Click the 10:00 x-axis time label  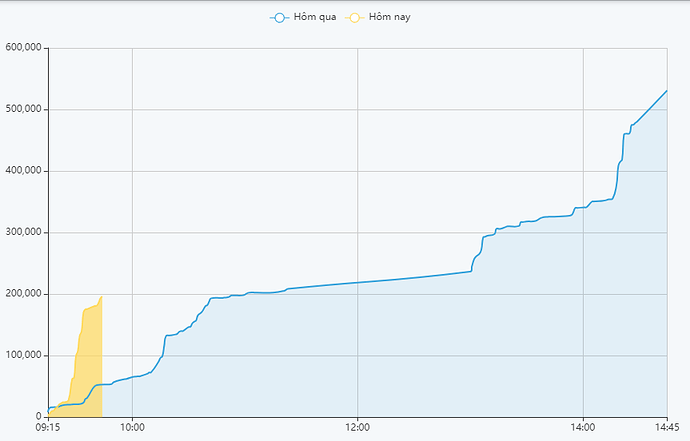(x=132, y=427)
